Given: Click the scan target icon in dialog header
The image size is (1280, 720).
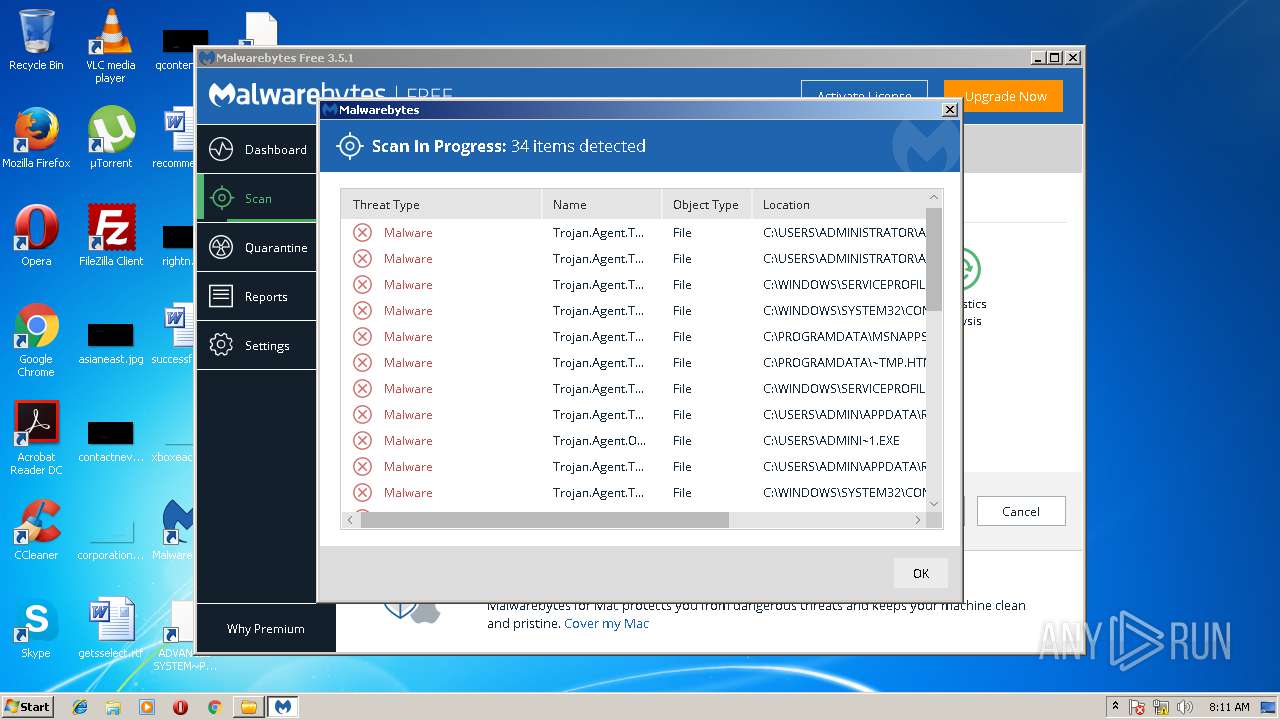Looking at the screenshot, I should pyautogui.click(x=349, y=146).
